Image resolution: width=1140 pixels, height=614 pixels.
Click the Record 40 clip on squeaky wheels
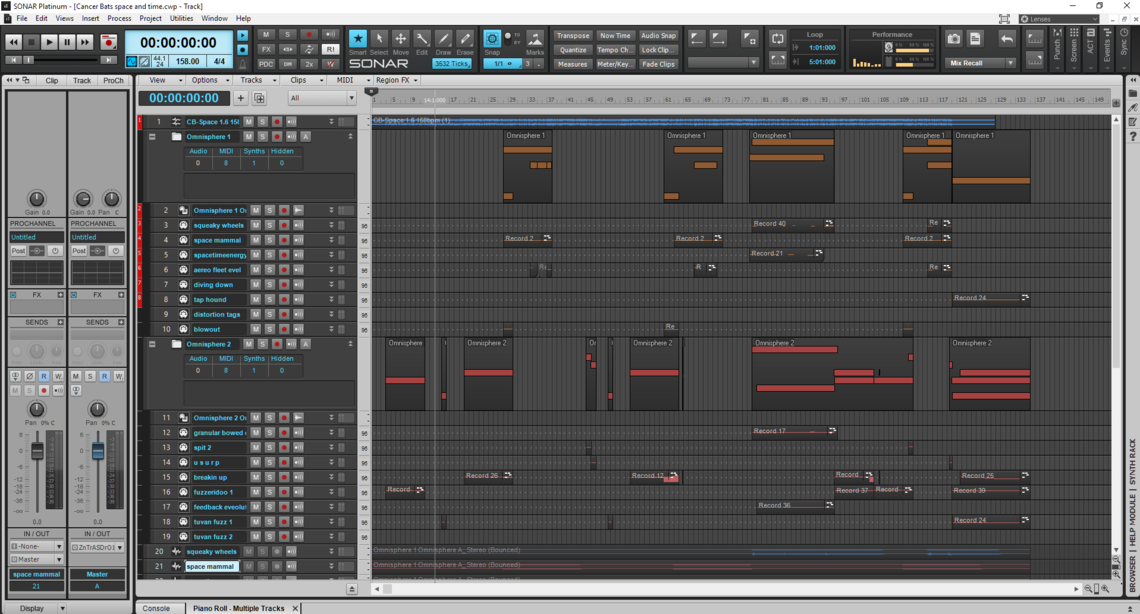click(792, 224)
